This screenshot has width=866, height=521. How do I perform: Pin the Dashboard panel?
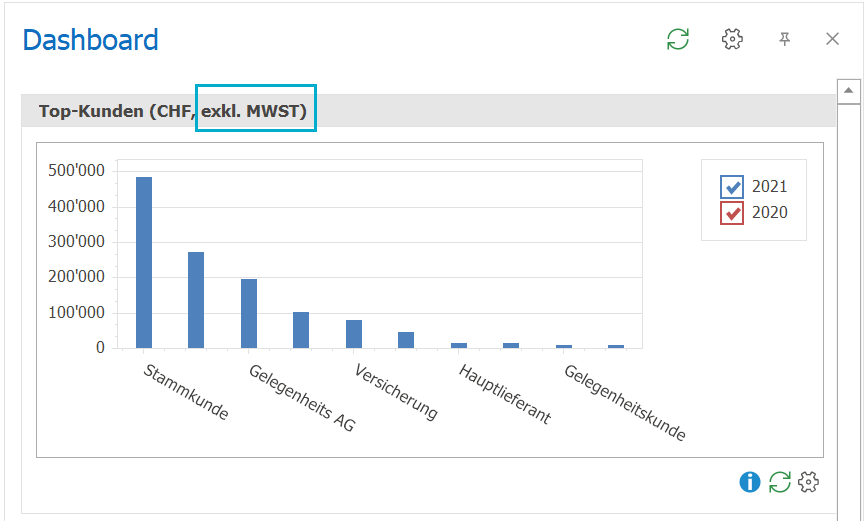click(x=784, y=39)
